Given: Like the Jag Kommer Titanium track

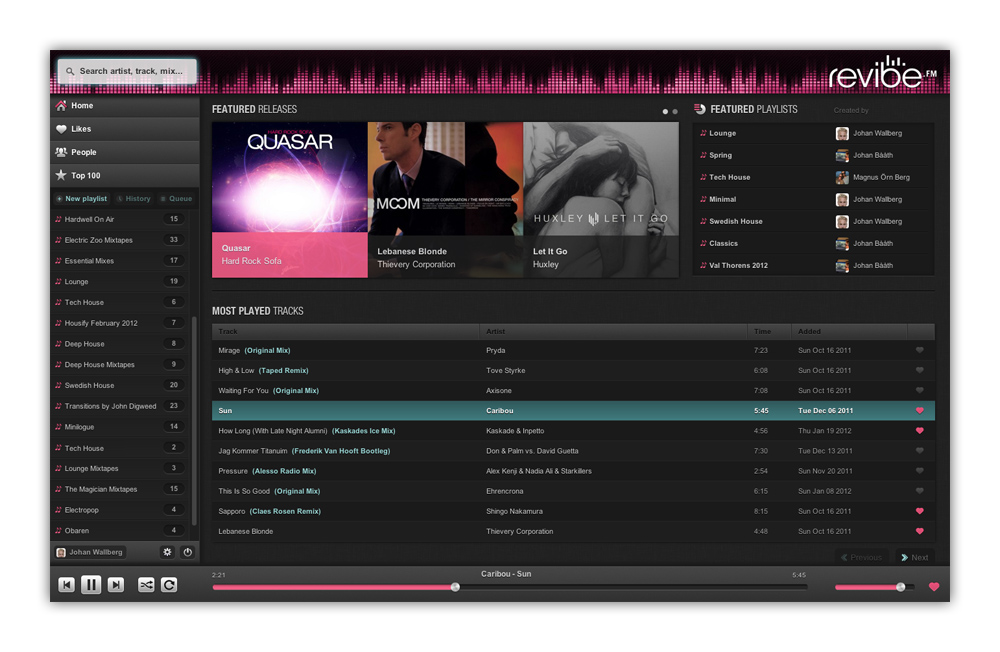Looking at the screenshot, I should coord(920,450).
